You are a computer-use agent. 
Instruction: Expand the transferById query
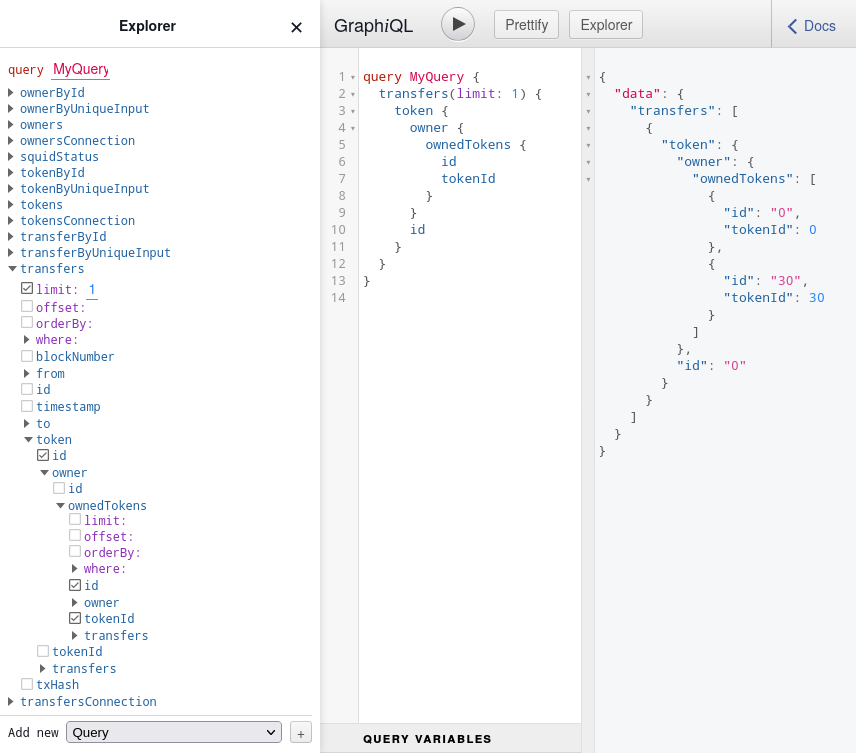(10, 236)
